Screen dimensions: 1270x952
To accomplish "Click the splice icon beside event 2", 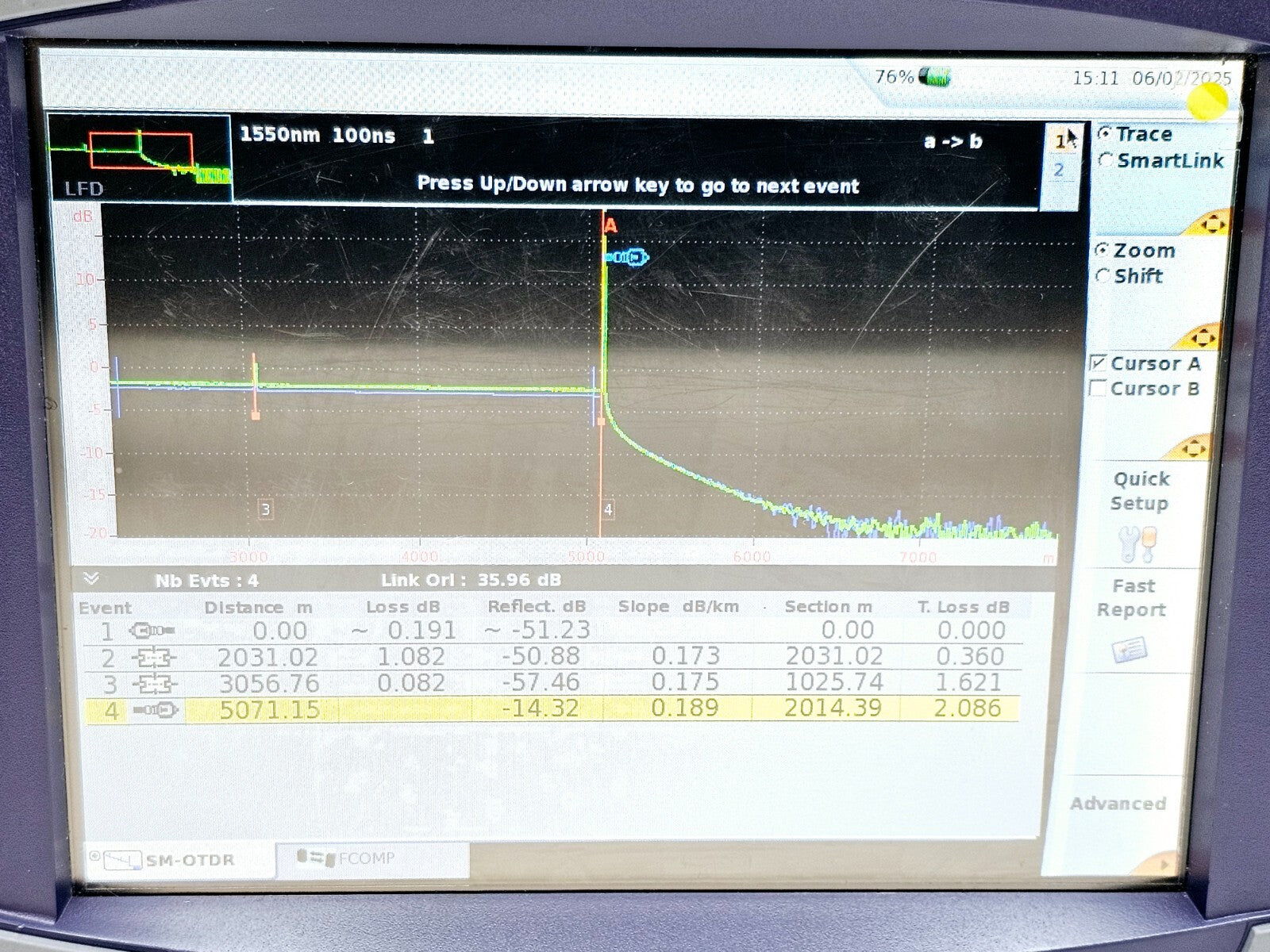I will 156,656.
